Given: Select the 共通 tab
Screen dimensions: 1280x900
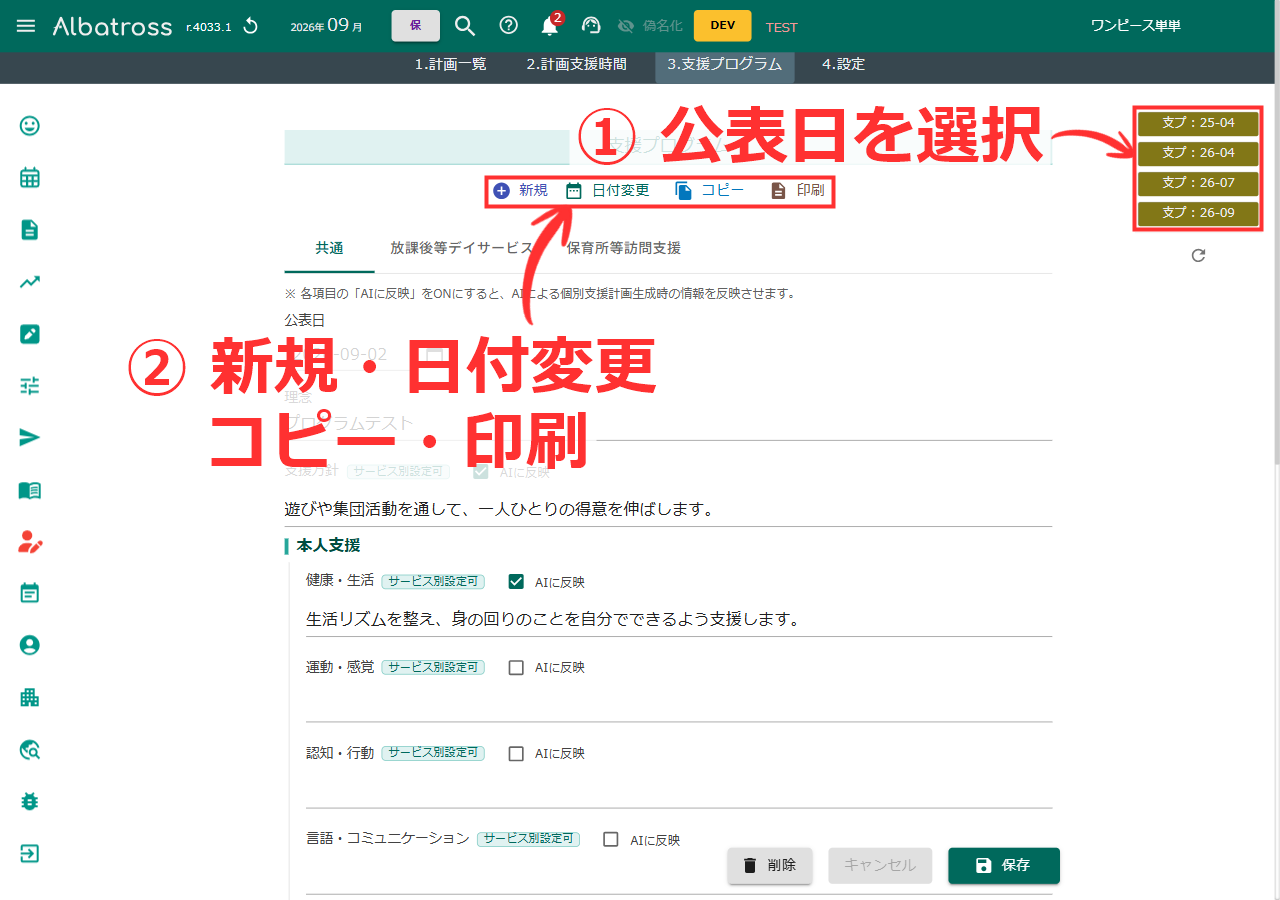Looking at the screenshot, I should pyautogui.click(x=329, y=248).
